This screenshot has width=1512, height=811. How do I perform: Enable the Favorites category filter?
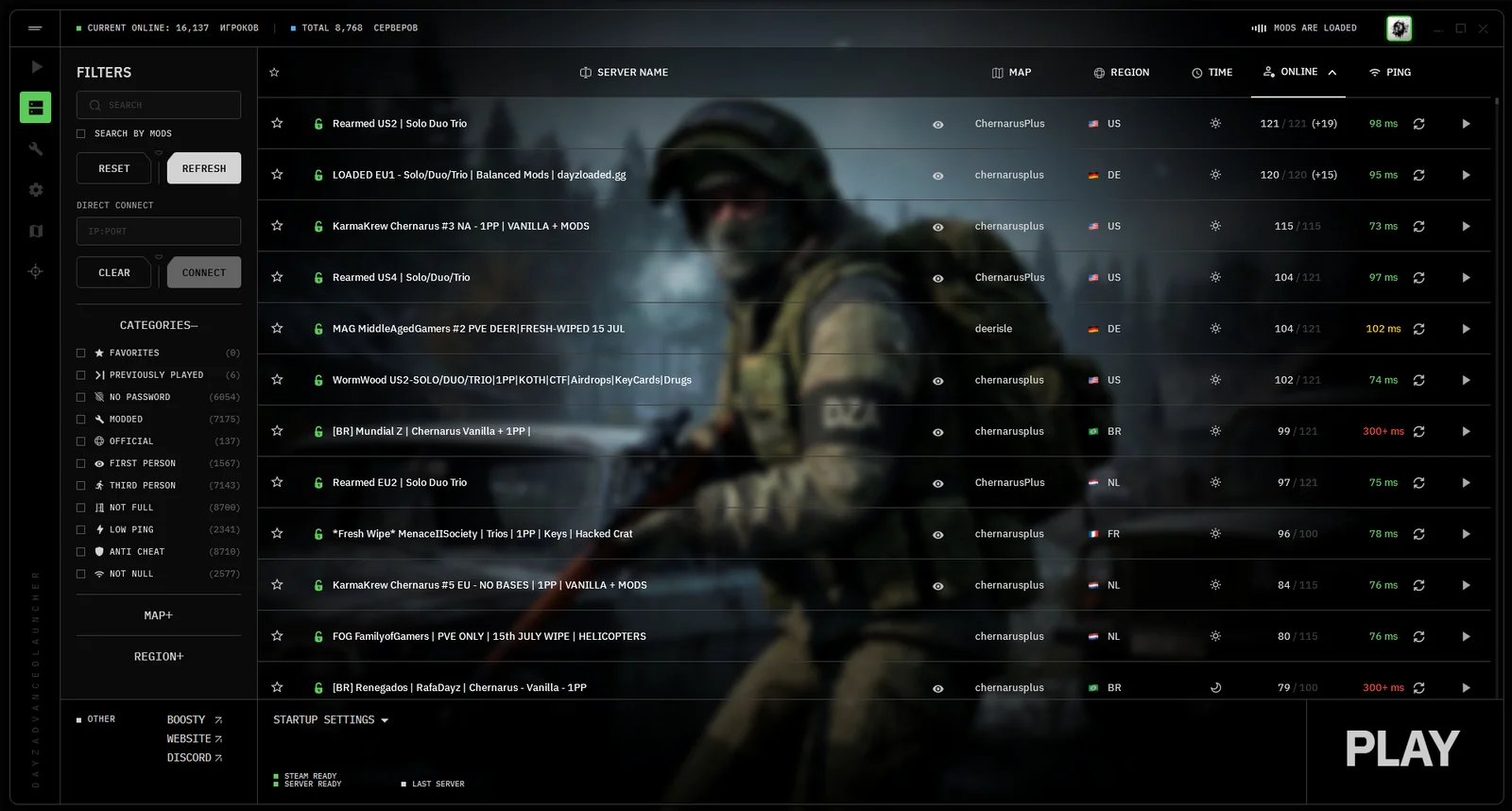coord(81,353)
